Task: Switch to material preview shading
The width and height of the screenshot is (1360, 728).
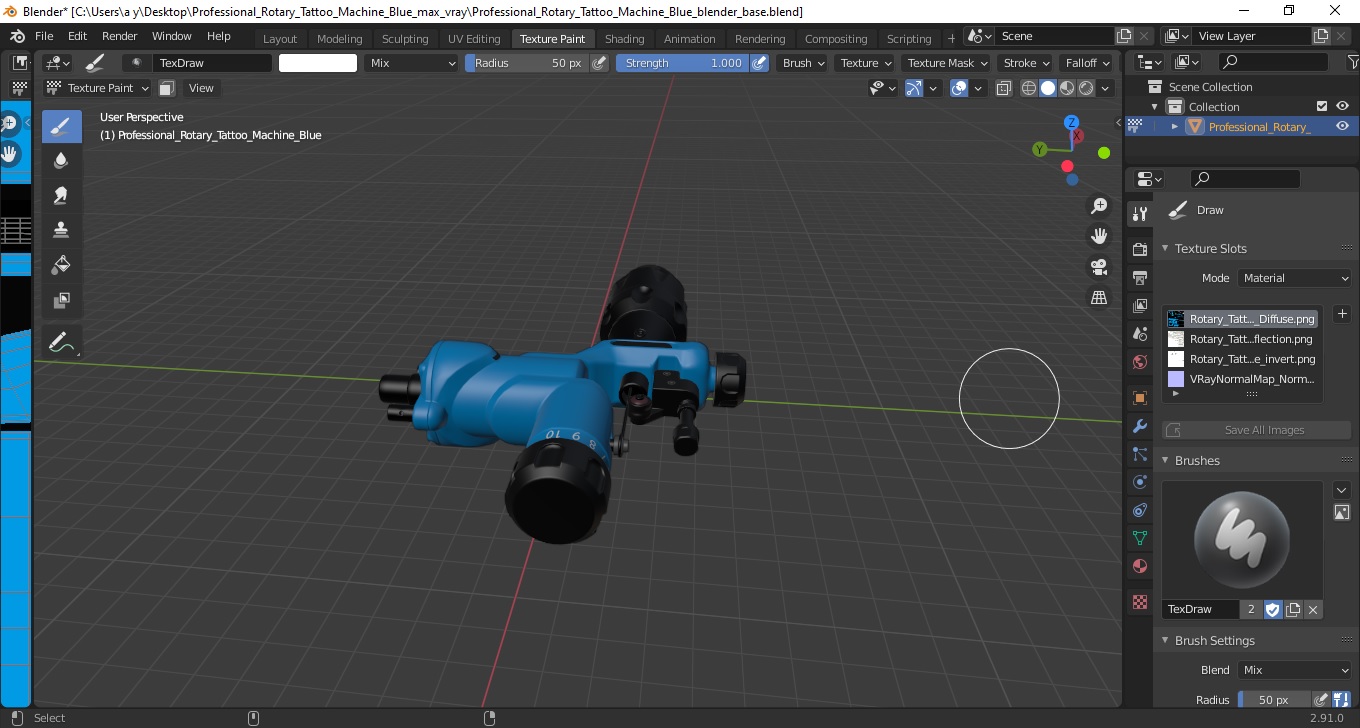Action: (x=1066, y=88)
